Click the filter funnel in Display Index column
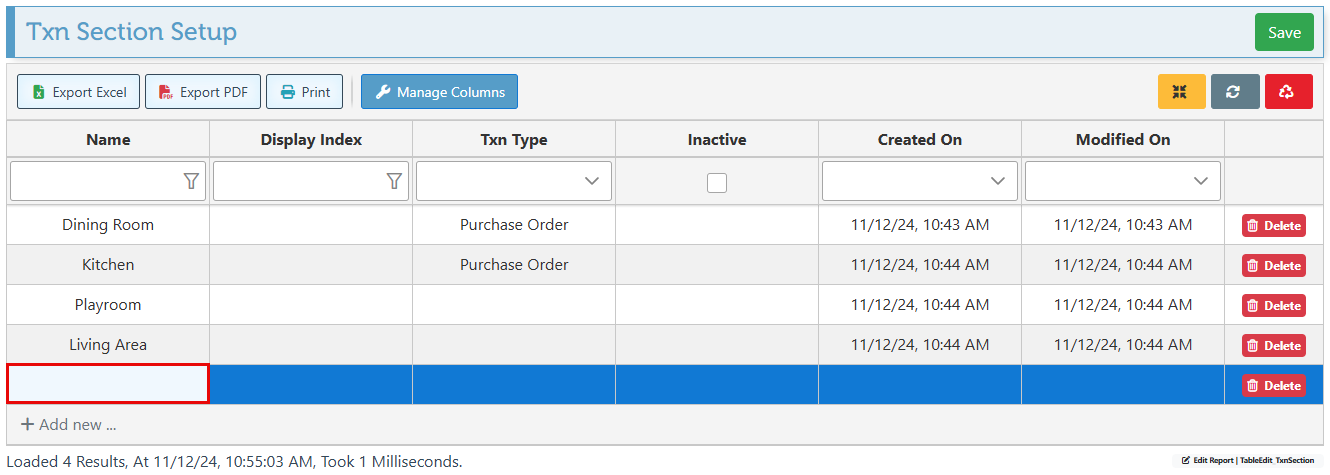Screen dimensions: 1330x475 pyautogui.click(x=394, y=181)
